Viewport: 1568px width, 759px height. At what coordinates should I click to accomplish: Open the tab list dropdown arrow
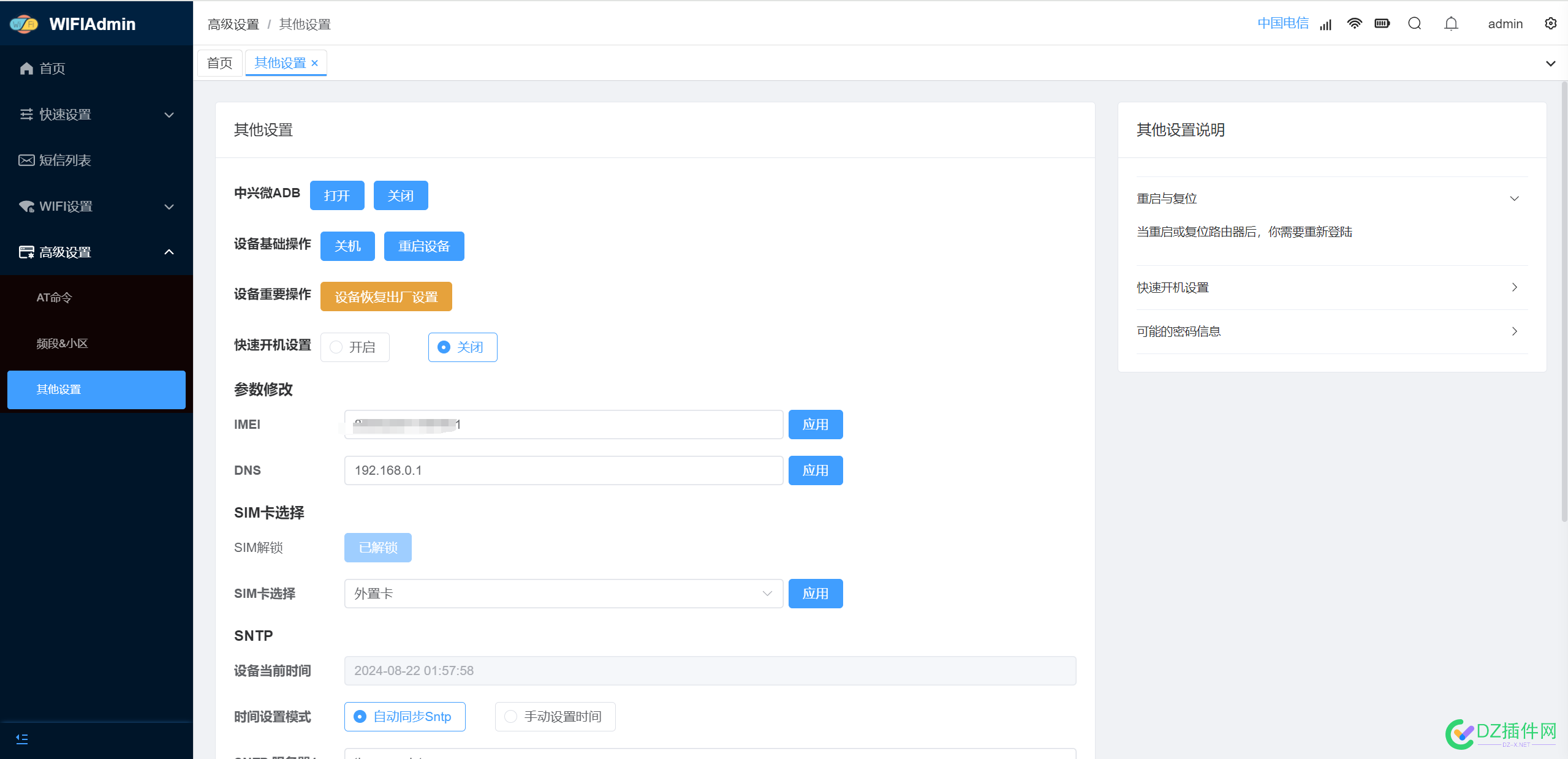click(1551, 63)
